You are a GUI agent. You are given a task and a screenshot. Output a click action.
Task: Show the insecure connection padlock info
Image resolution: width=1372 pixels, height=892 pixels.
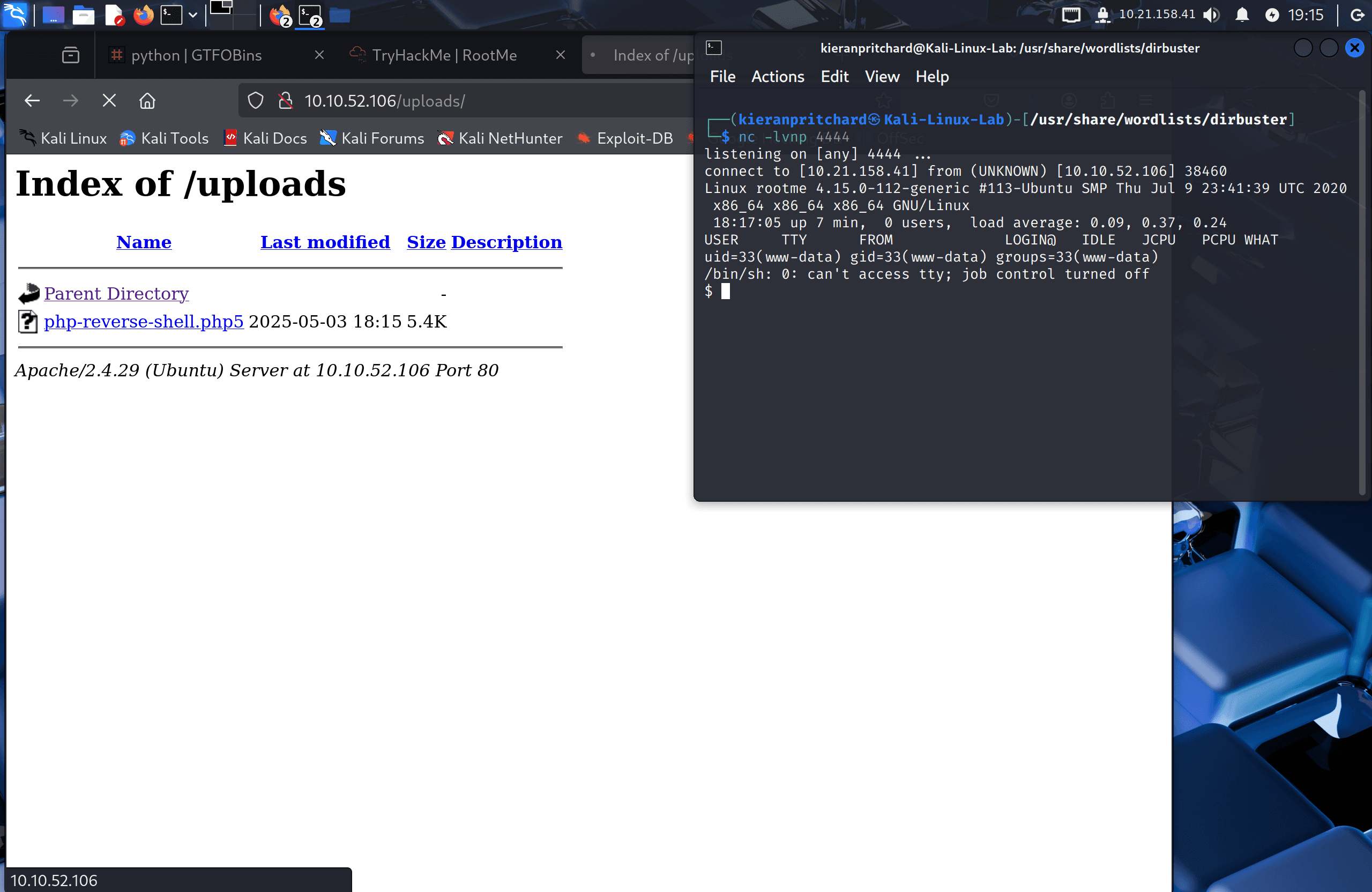point(285,101)
